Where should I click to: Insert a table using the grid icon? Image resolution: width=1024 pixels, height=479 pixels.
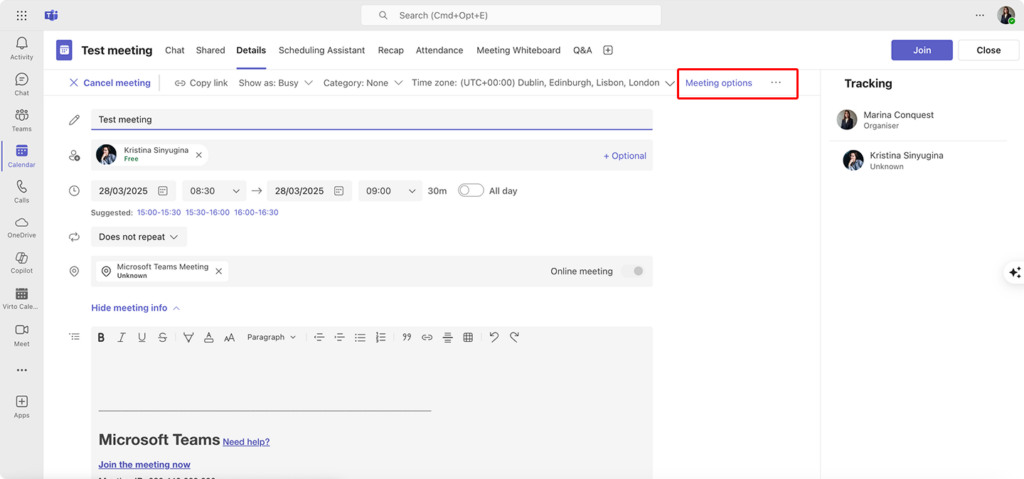pos(468,338)
